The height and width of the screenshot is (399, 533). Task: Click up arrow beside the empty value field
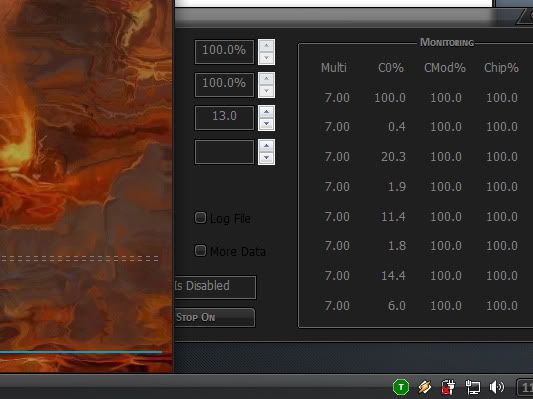[266, 146]
